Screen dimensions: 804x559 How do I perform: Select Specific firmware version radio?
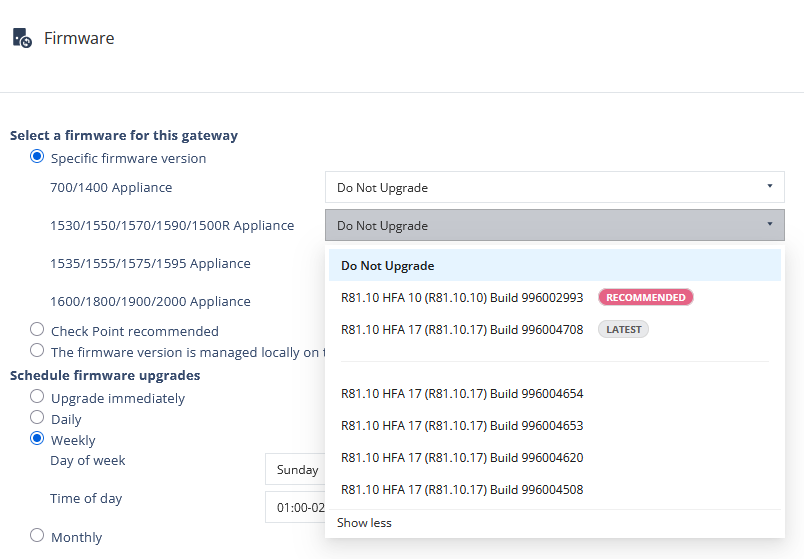point(37,156)
